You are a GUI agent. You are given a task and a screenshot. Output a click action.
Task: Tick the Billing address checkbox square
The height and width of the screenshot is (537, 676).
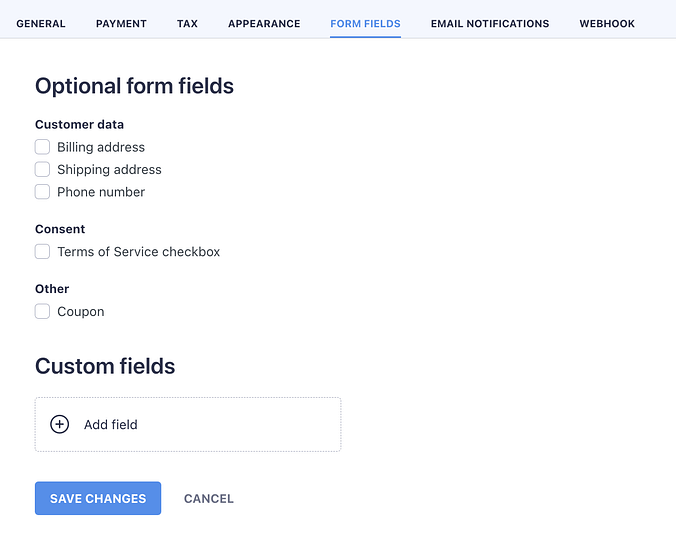coord(42,147)
